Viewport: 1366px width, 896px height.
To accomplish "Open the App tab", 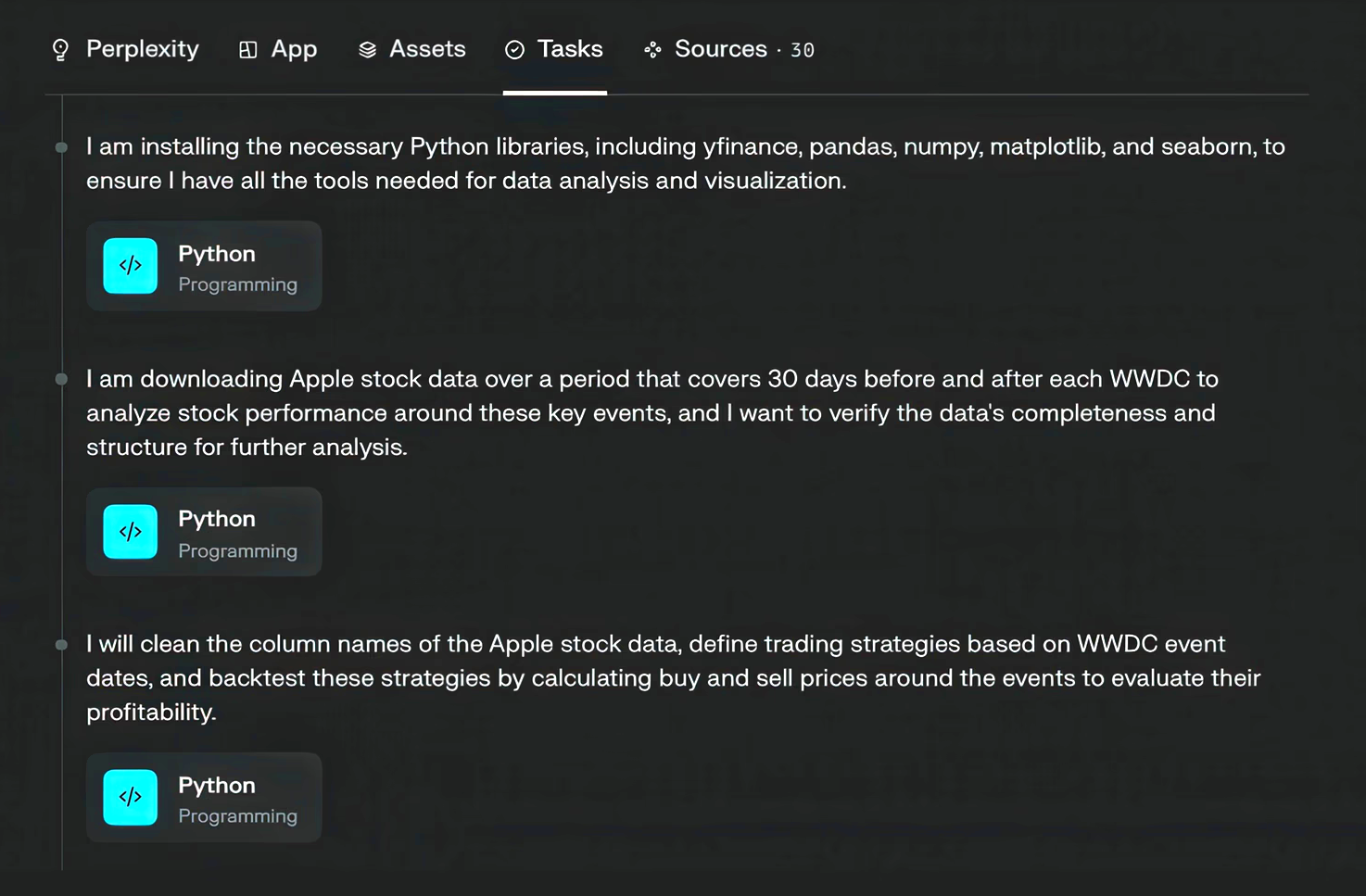I will tap(294, 49).
